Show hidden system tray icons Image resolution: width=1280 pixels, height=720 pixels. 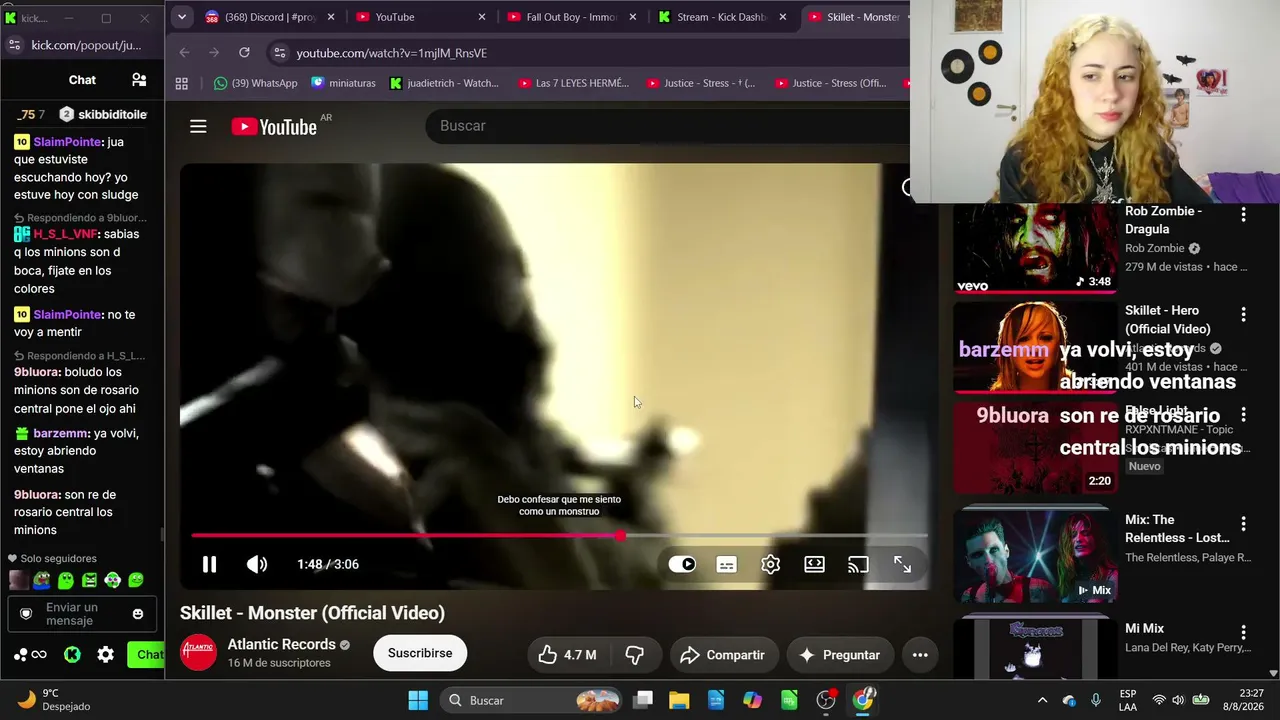pyautogui.click(x=1042, y=700)
